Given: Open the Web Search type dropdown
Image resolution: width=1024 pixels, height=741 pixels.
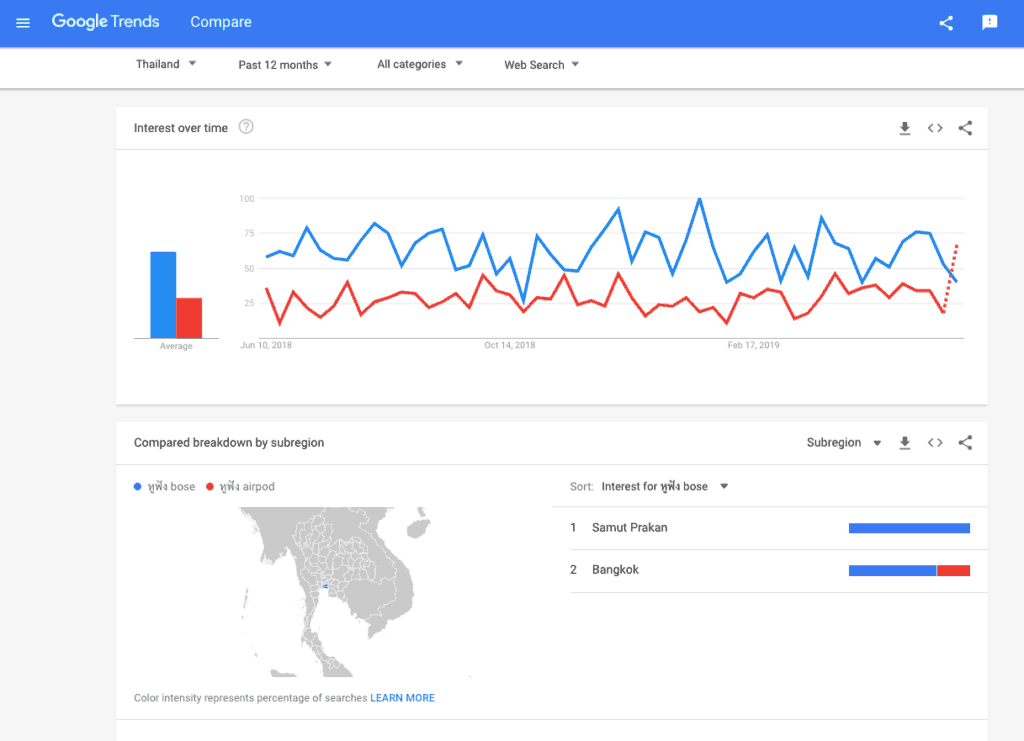Looking at the screenshot, I should click(x=541, y=65).
